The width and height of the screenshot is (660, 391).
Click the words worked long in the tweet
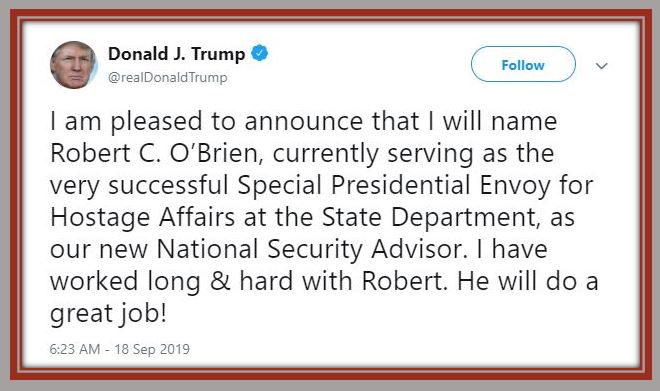[125, 282]
